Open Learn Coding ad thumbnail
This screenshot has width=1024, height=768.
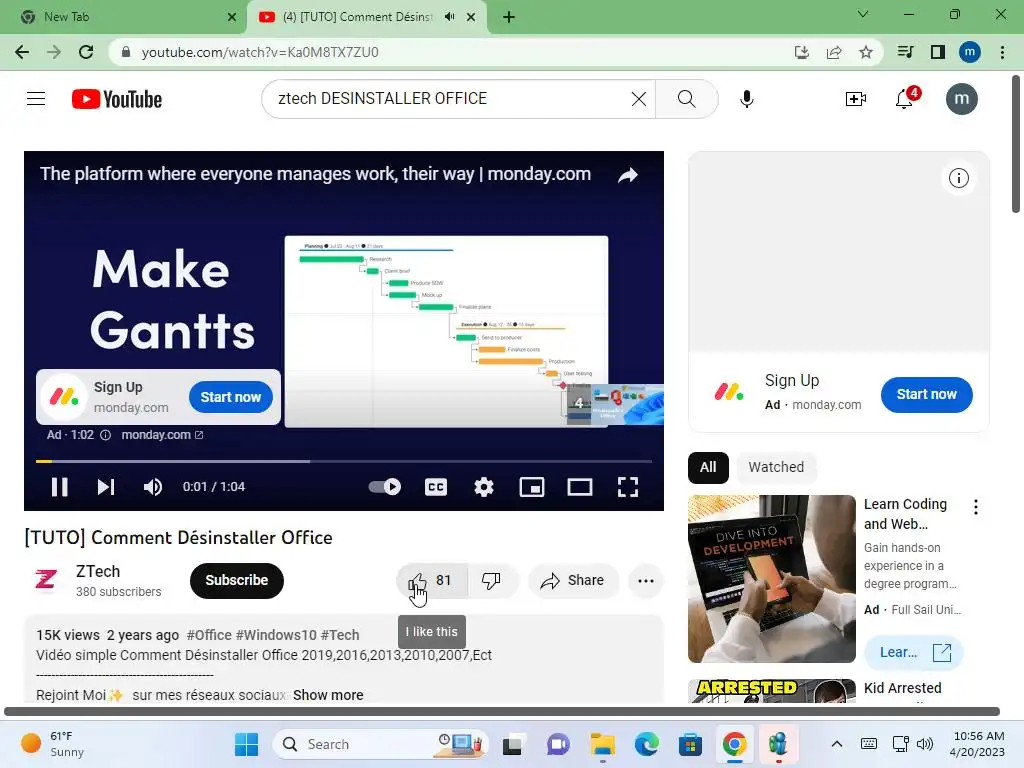tap(771, 579)
